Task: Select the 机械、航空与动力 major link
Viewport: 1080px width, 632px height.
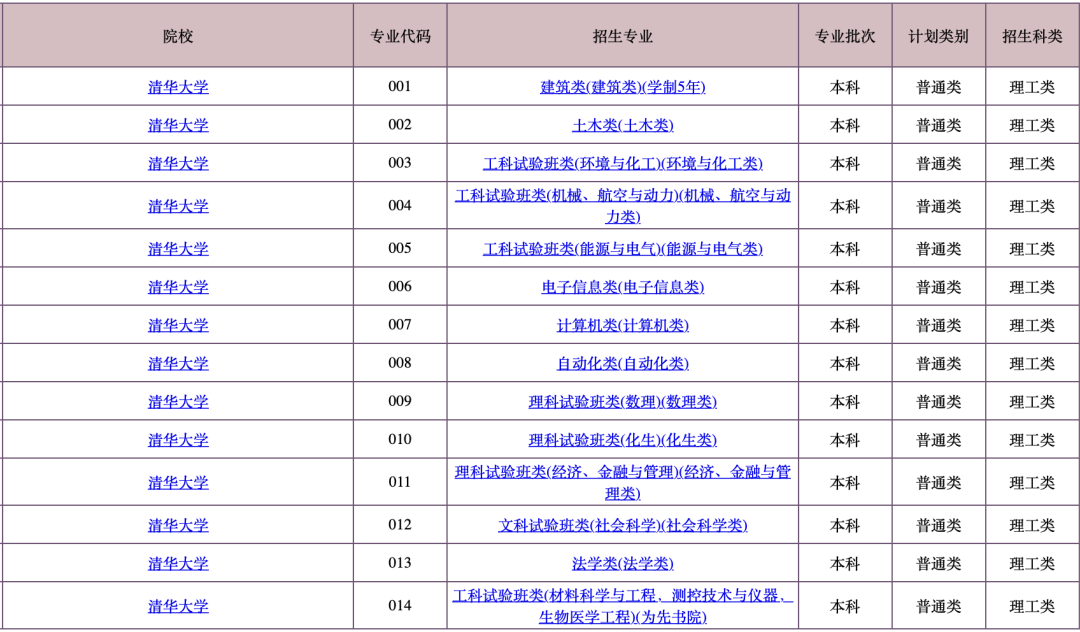Action: [622, 196]
